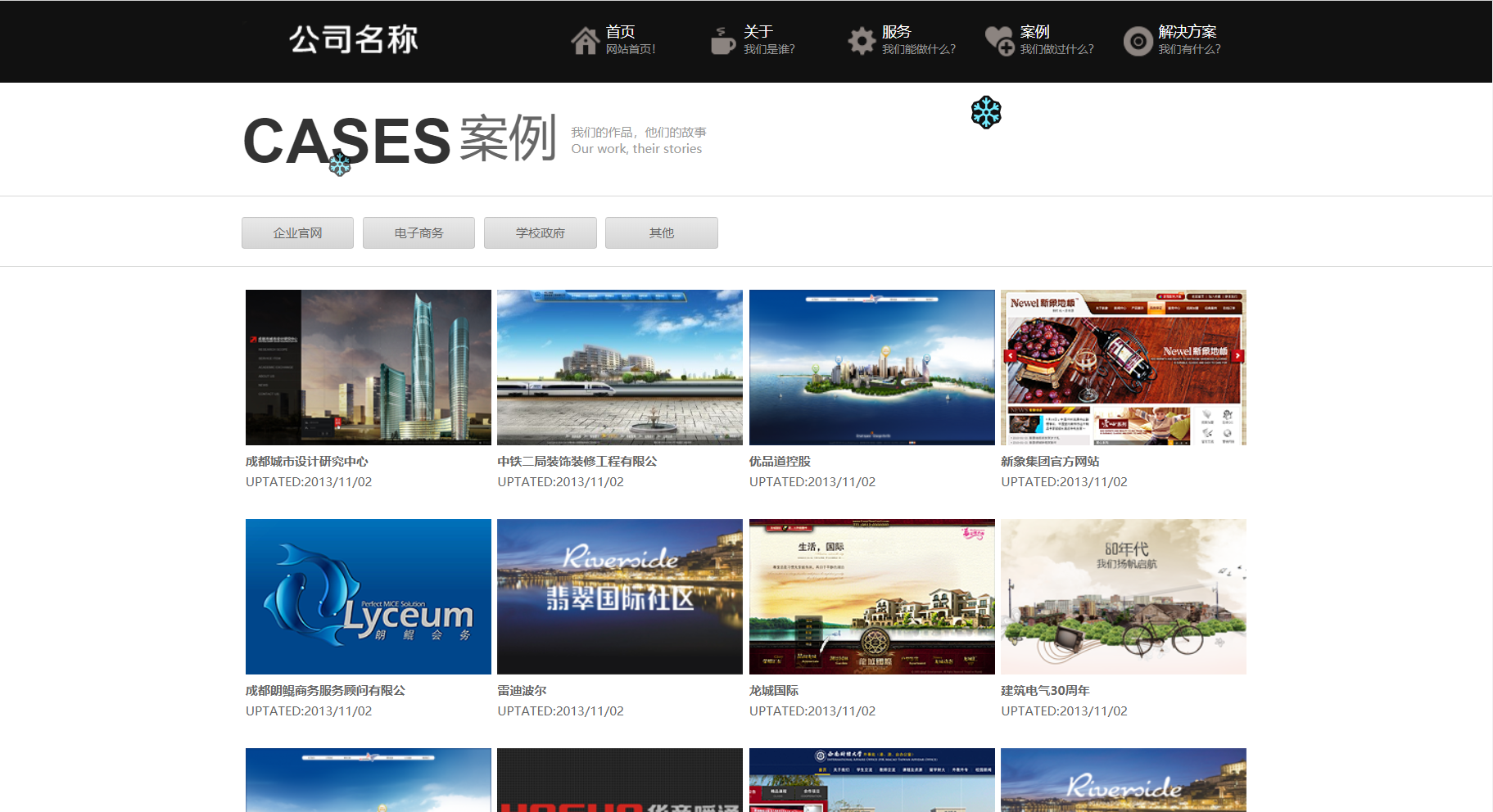1493x812 pixels.
Task: Select the 电子商务 category tab
Action: coord(418,233)
